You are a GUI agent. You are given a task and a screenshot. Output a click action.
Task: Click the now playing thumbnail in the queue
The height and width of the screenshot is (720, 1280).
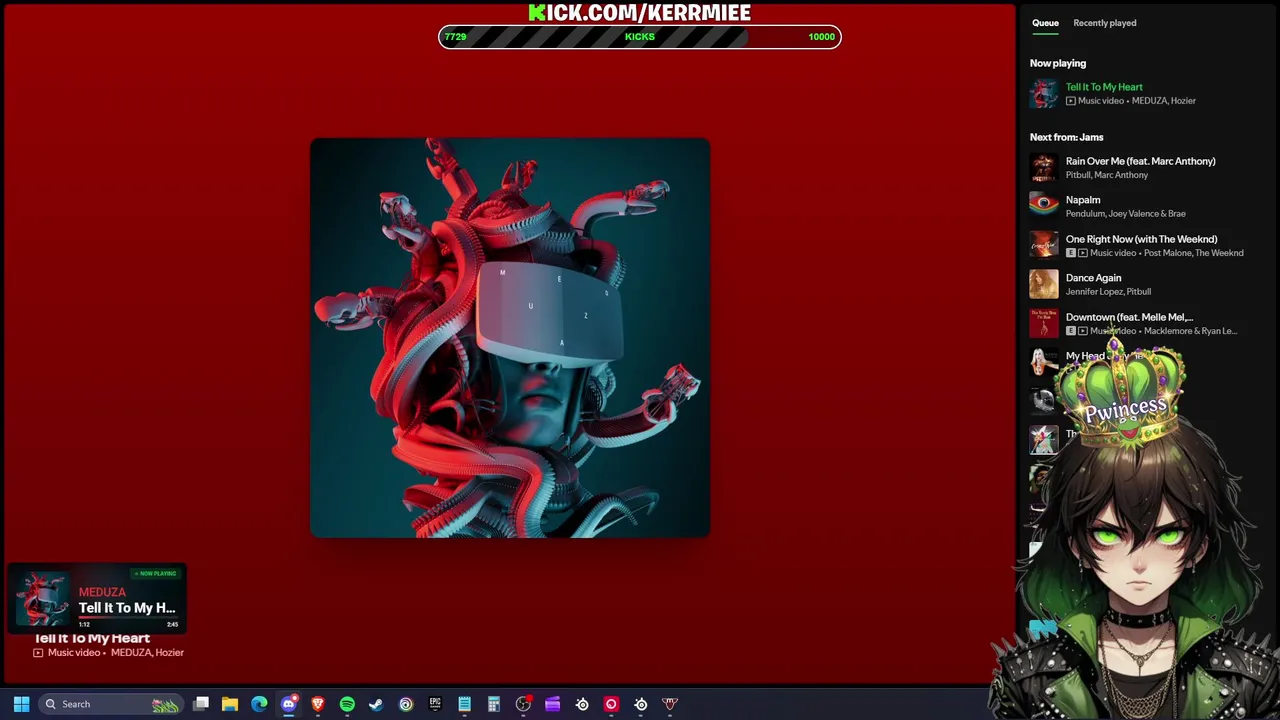pos(1044,93)
